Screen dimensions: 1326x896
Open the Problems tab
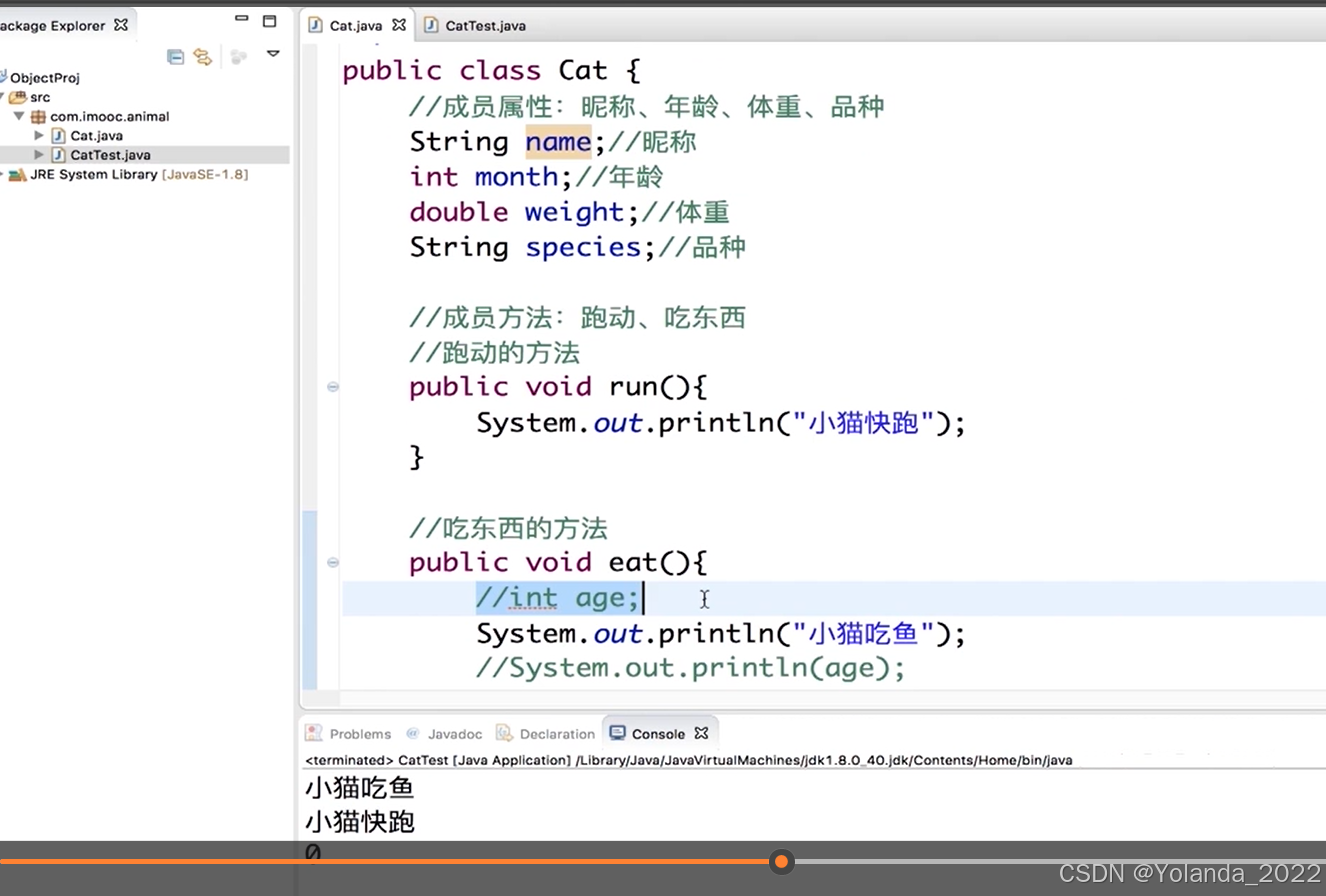pos(360,733)
